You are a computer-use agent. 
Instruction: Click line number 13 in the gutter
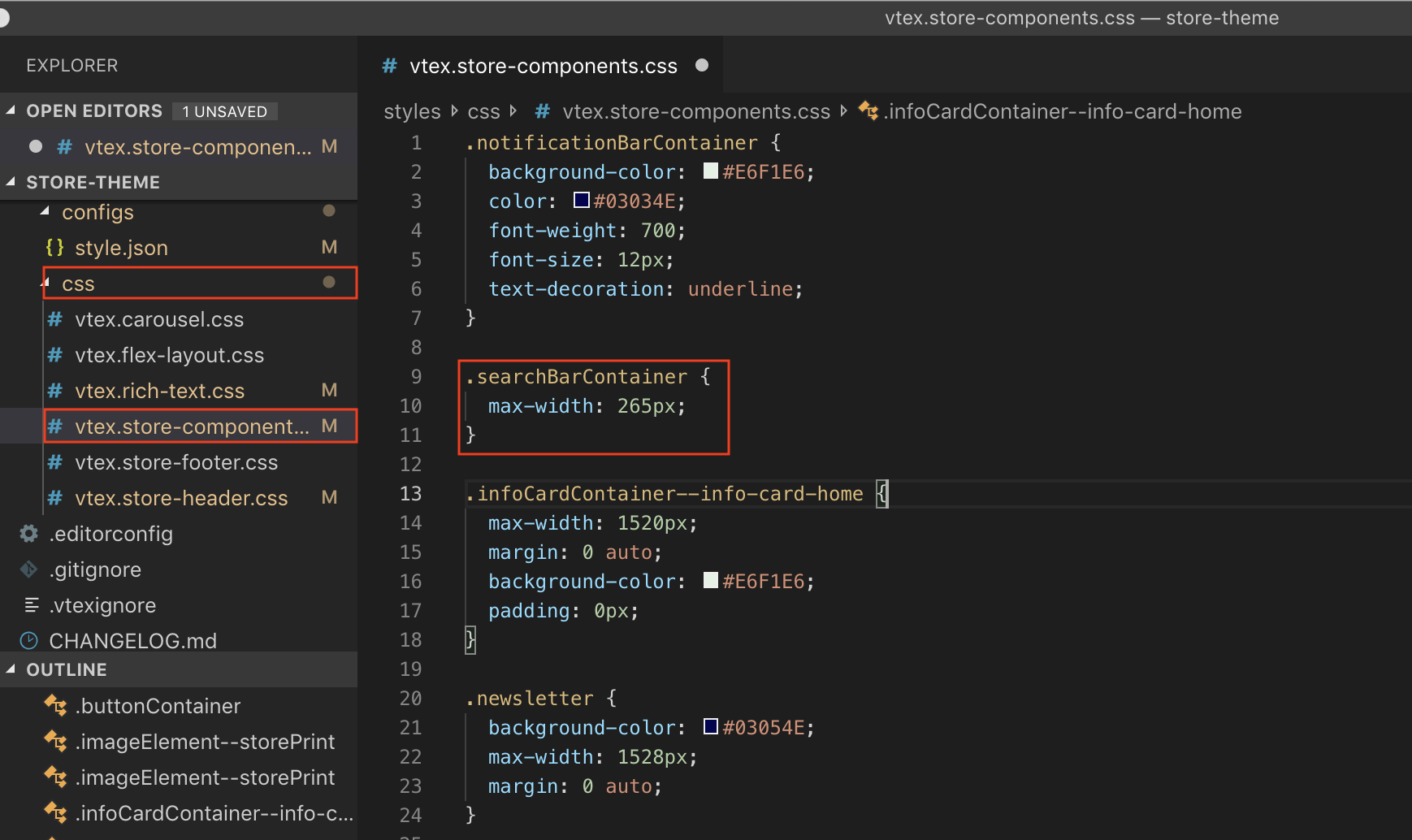click(411, 494)
